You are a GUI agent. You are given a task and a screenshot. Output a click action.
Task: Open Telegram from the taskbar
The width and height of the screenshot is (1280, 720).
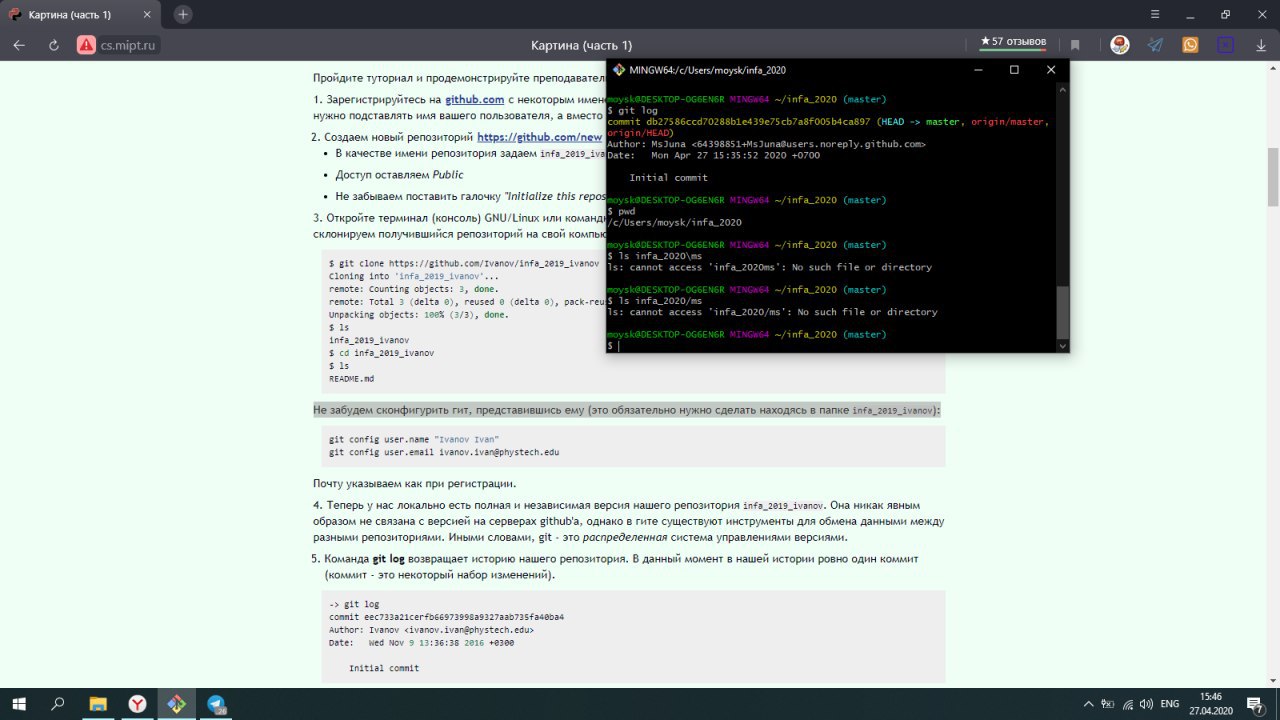[x=216, y=704]
